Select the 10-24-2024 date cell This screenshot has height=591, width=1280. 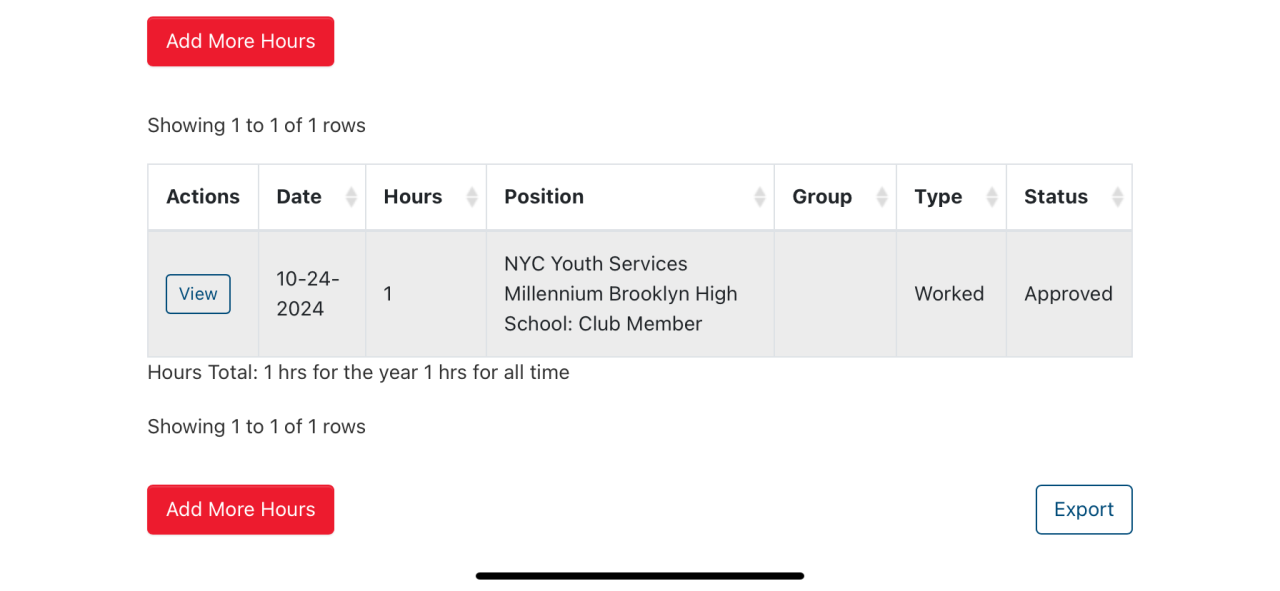[x=308, y=294]
